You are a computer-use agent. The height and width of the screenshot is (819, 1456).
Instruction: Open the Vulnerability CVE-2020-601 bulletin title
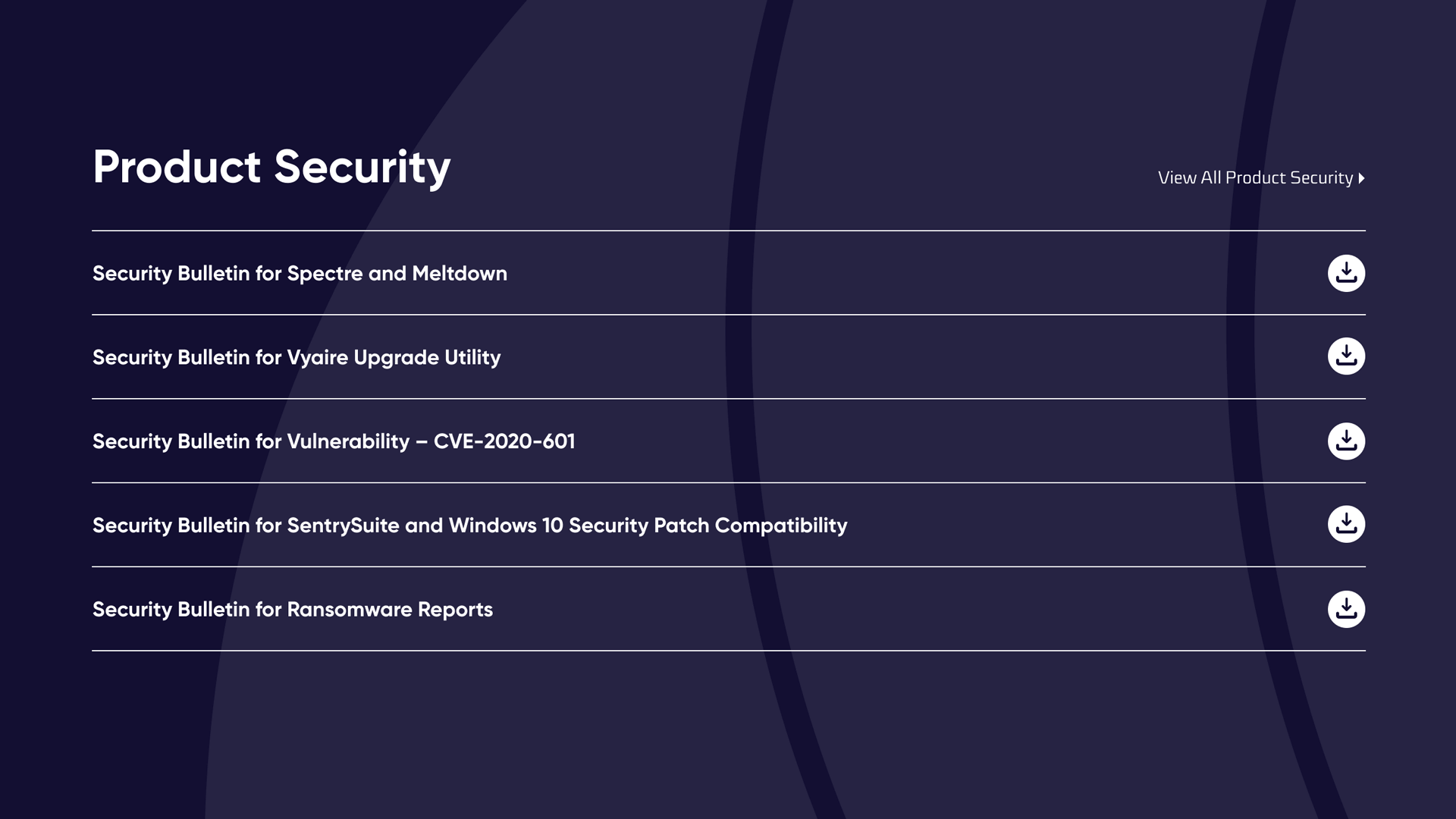[x=334, y=441]
